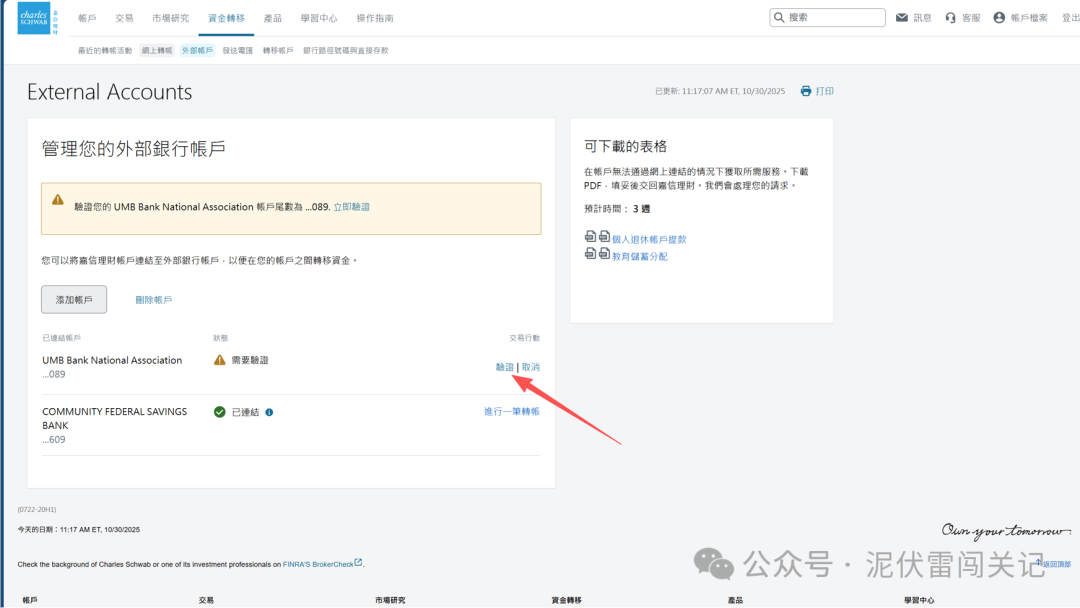Screen dimensions: 1080x608
Task: Open the 學習中心 menu
Action: click(318, 17)
